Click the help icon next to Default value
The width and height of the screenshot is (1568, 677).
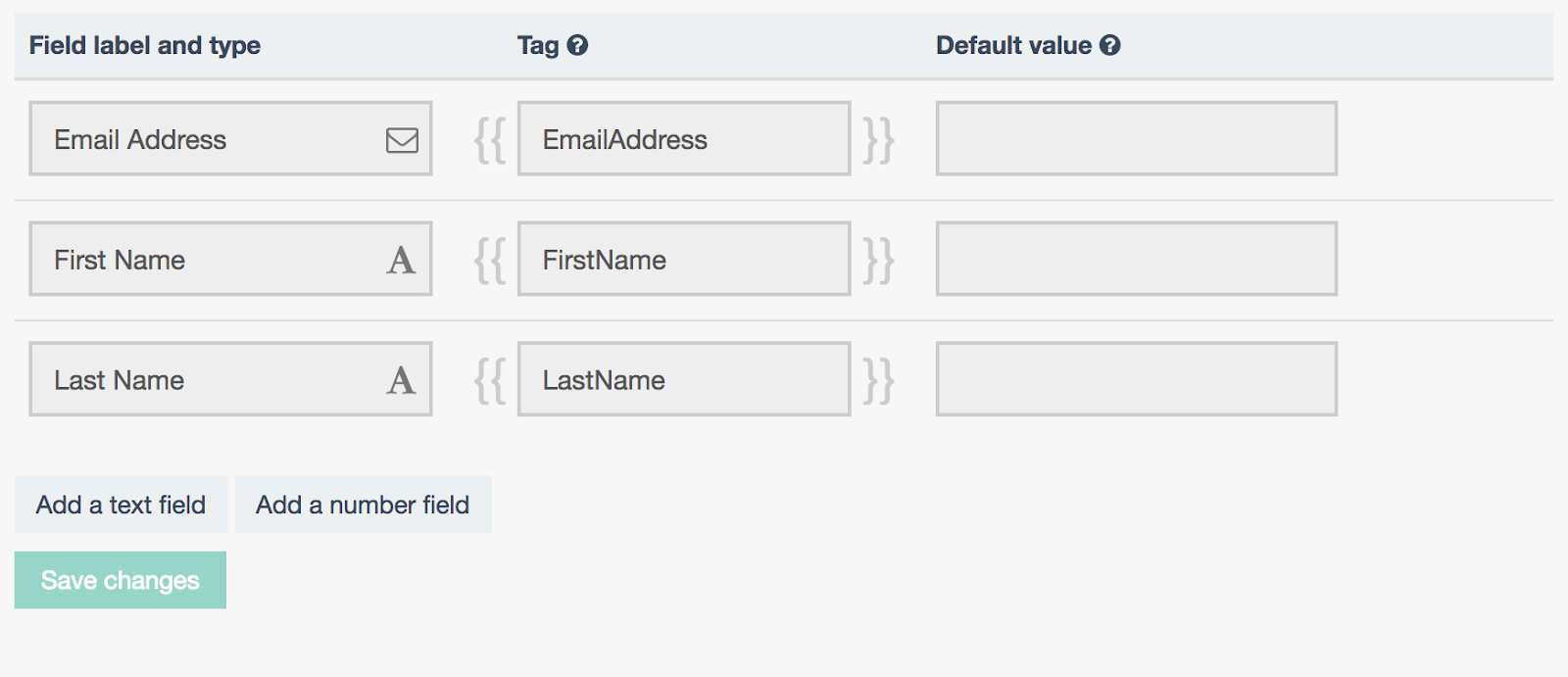coord(1109,45)
